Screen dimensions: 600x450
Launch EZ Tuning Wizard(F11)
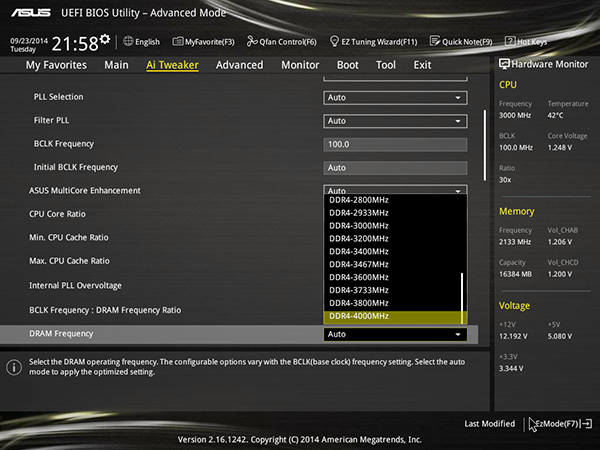(379, 42)
